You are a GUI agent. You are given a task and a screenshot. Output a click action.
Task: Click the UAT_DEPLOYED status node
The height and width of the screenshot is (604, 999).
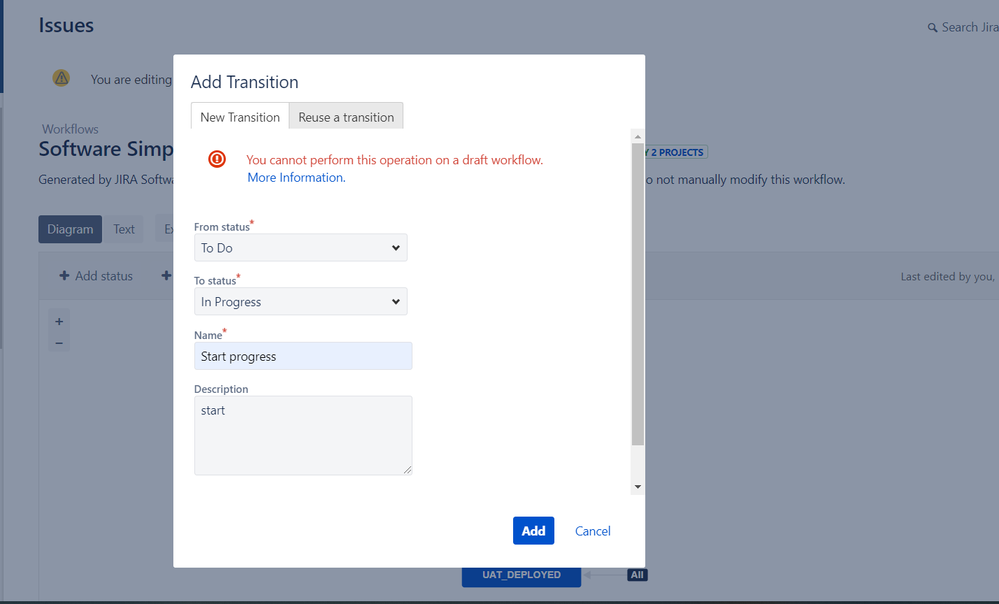click(x=521, y=575)
